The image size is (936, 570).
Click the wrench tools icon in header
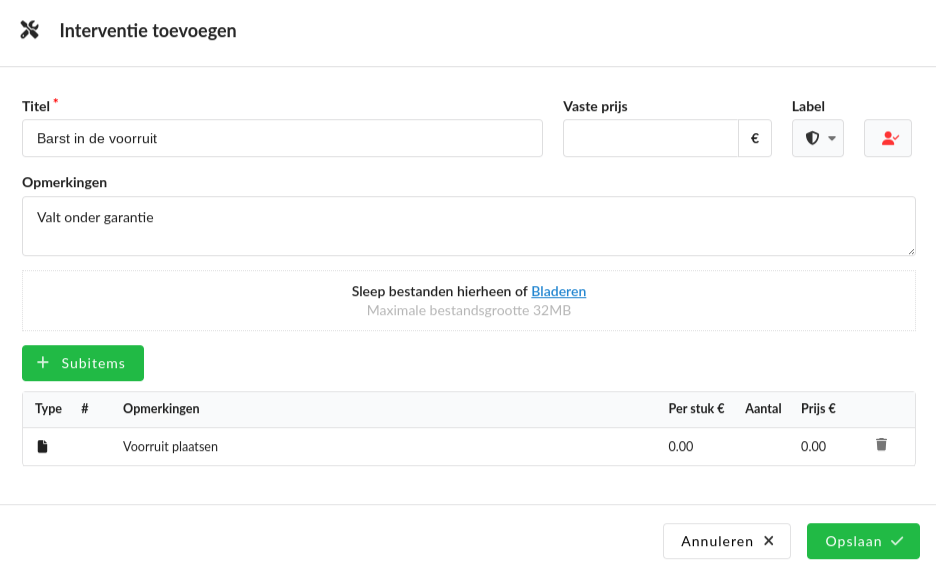pos(29,30)
